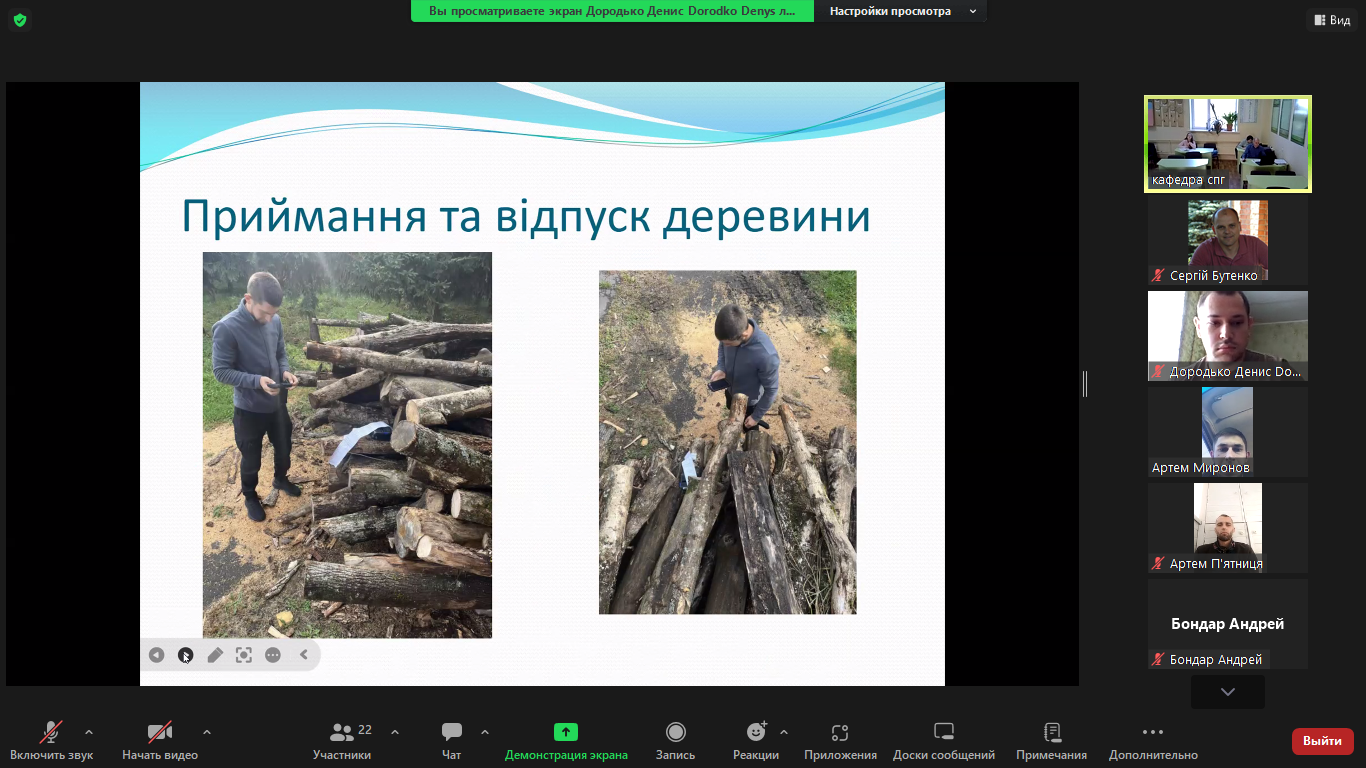Open Дополнительно more options menu

[x=1152, y=740]
